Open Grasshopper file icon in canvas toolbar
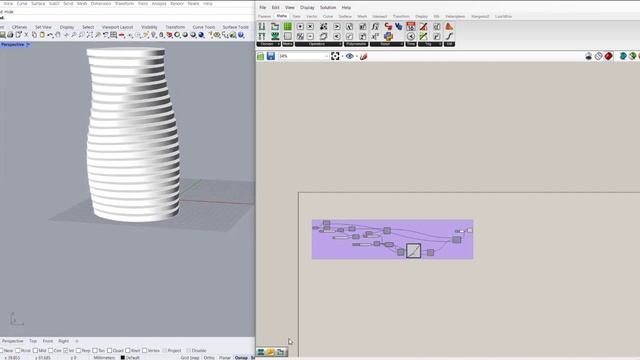Viewport: 640px width, 360px height. click(260, 56)
